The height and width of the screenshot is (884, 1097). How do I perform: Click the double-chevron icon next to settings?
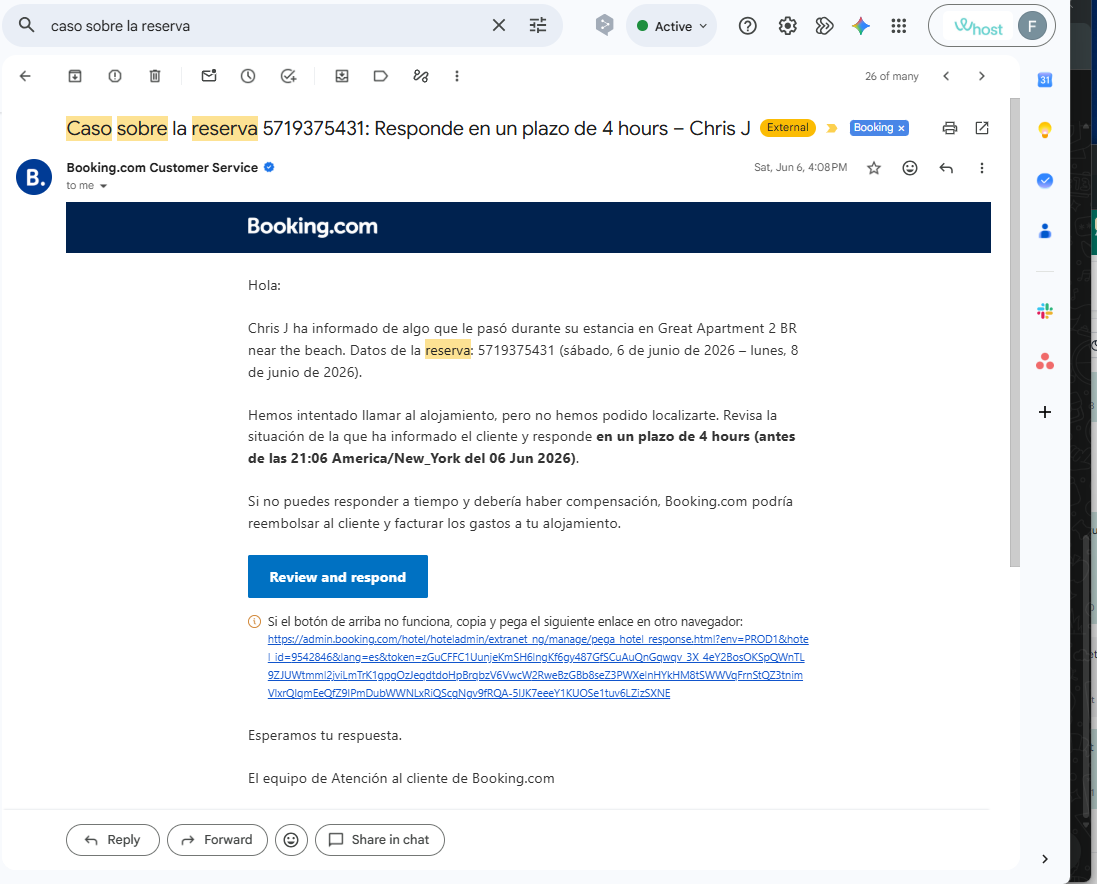click(824, 27)
